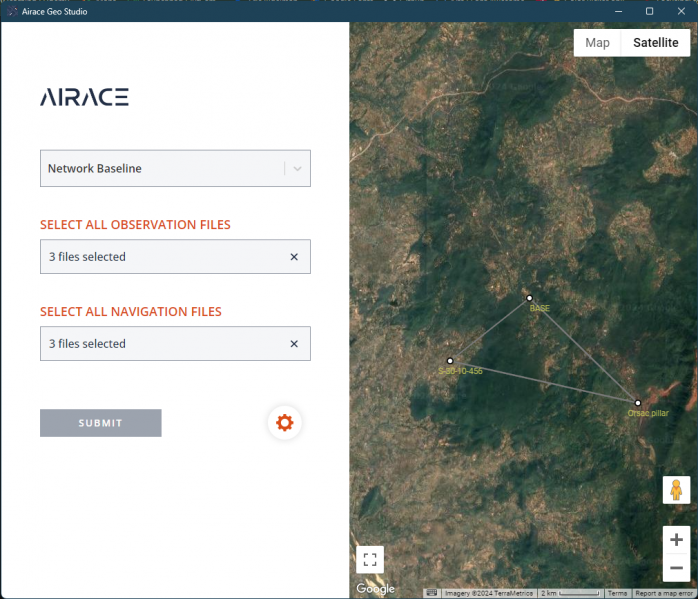The height and width of the screenshot is (599, 698).
Task: Select the Orsac pillar marker
Action: click(x=638, y=403)
